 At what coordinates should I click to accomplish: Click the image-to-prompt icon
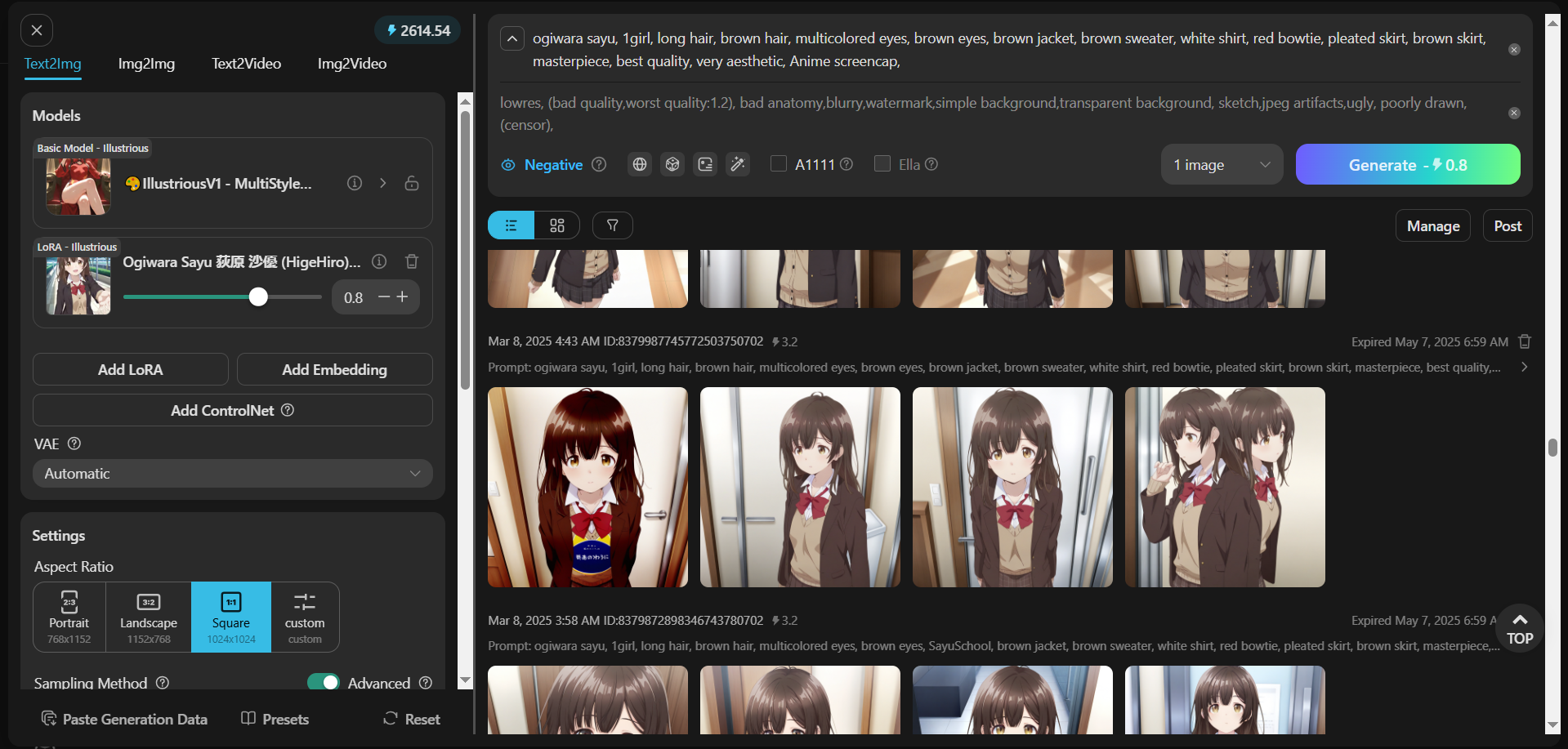pos(705,164)
